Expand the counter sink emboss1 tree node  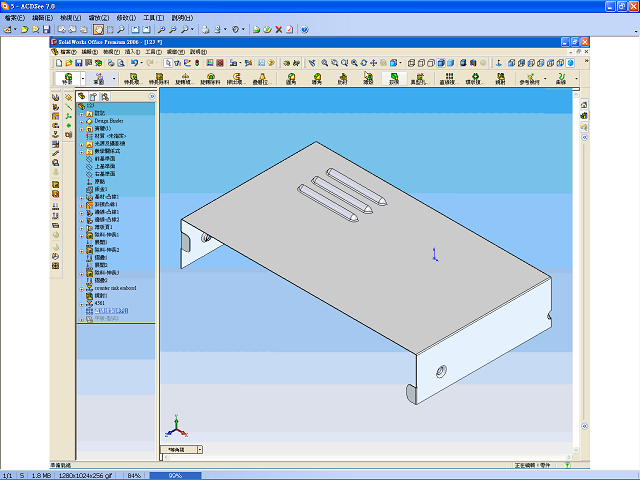pyautogui.click(x=82, y=289)
